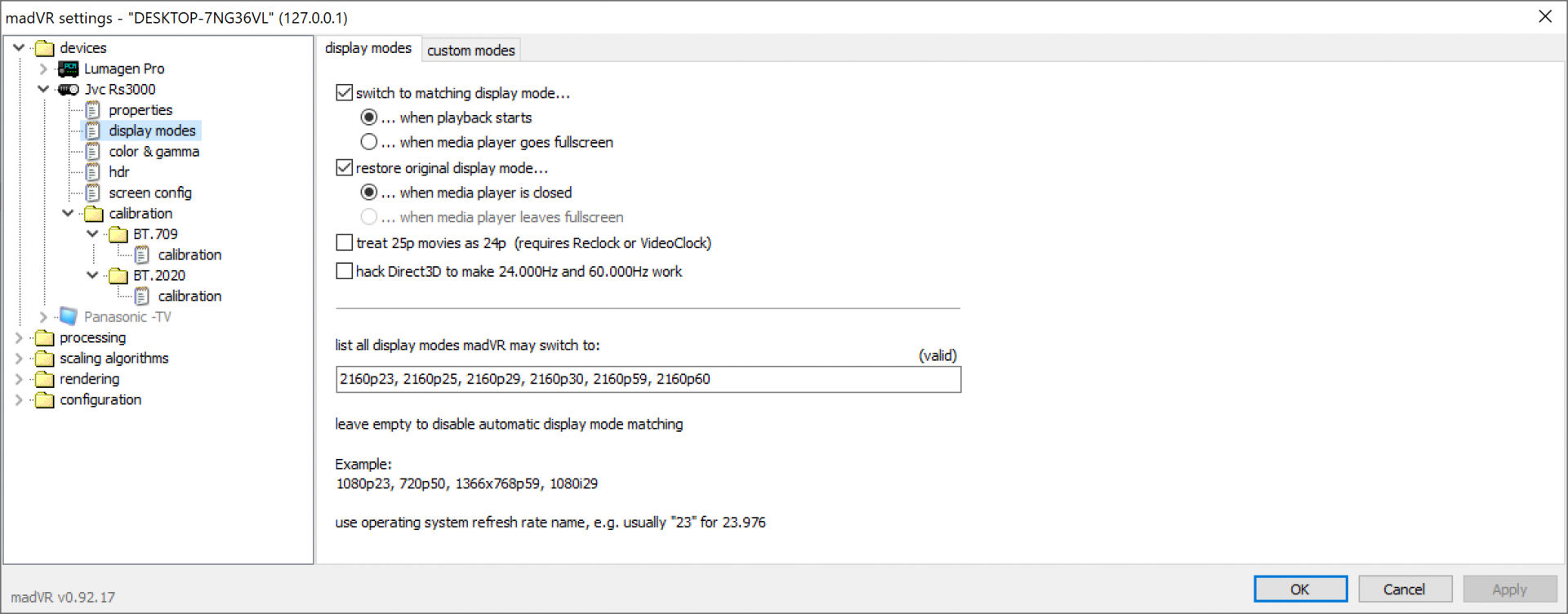Click the devices folder icon
The image size is (1568, 614).
pos(45,47)
